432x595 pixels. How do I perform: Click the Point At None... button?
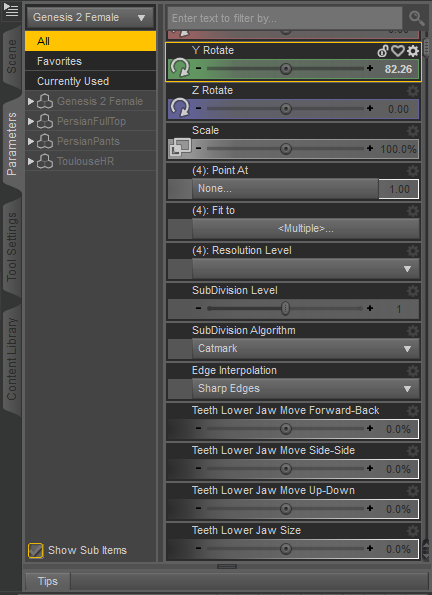(285, 189)
